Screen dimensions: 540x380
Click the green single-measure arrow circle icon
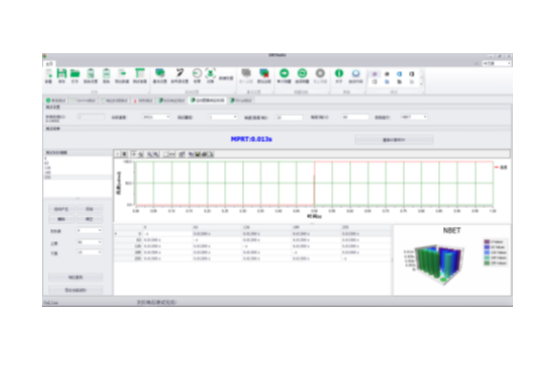[284, 73]
